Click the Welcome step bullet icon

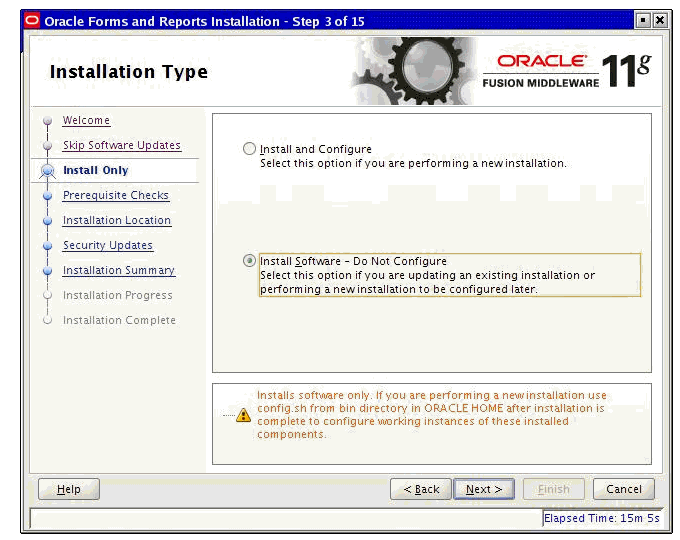(48, 120)
